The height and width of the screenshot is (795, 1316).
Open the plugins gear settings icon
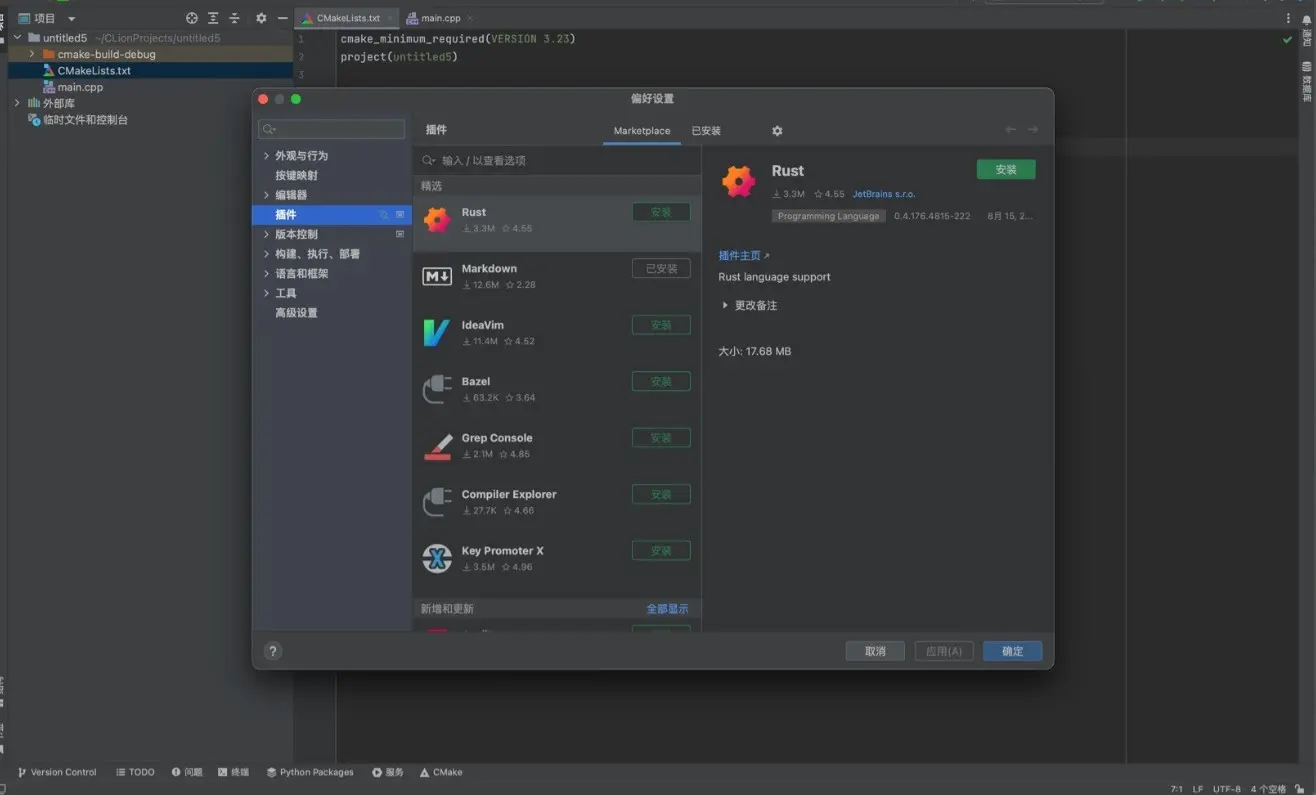(x=777, y=131)
